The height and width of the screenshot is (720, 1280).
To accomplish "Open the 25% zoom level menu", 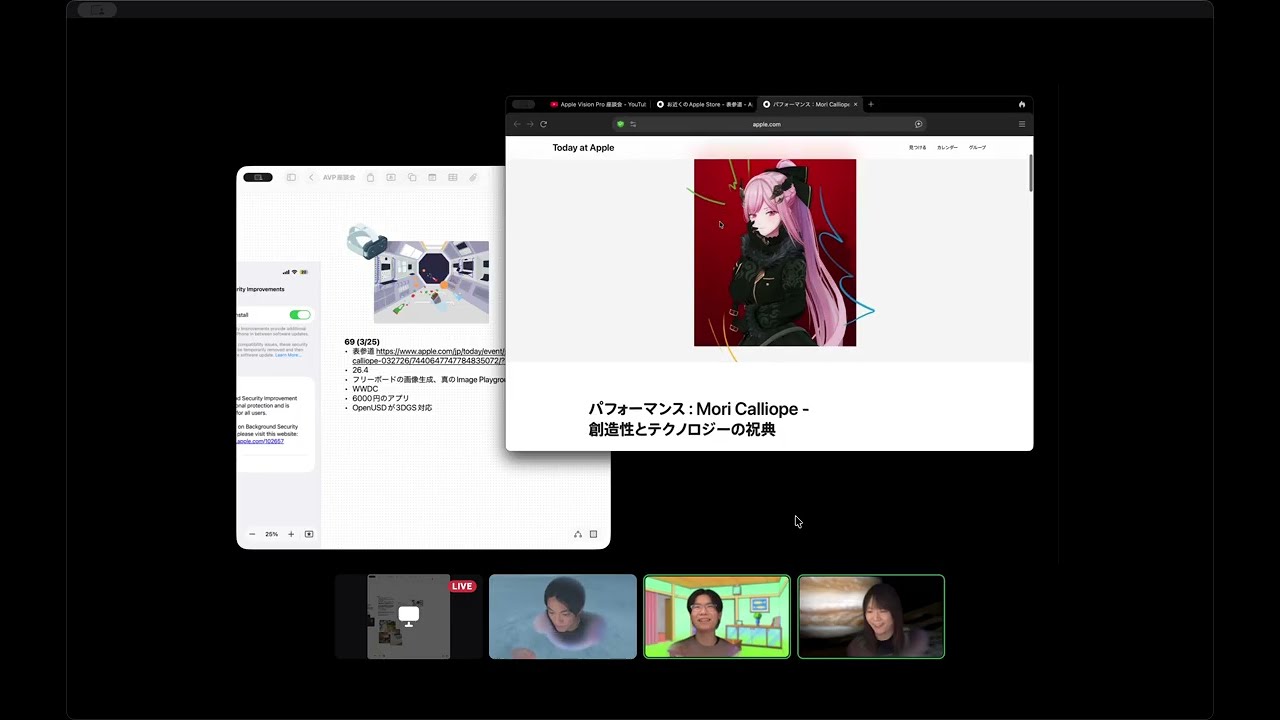I will (x=271, y=534).
